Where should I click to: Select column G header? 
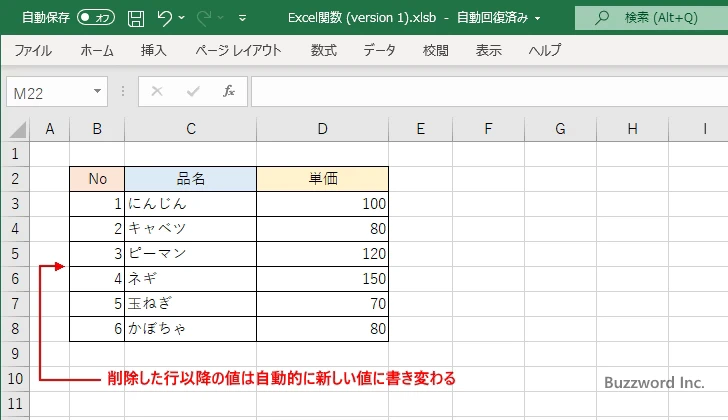[x=560, y=129]
